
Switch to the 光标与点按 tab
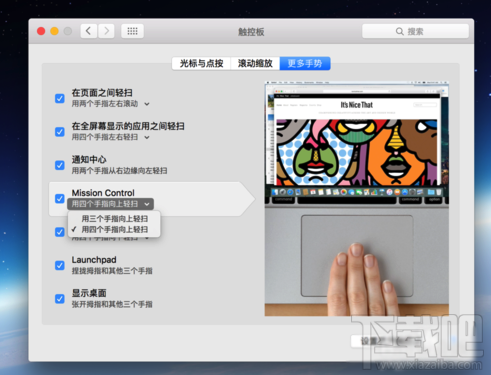201,63
